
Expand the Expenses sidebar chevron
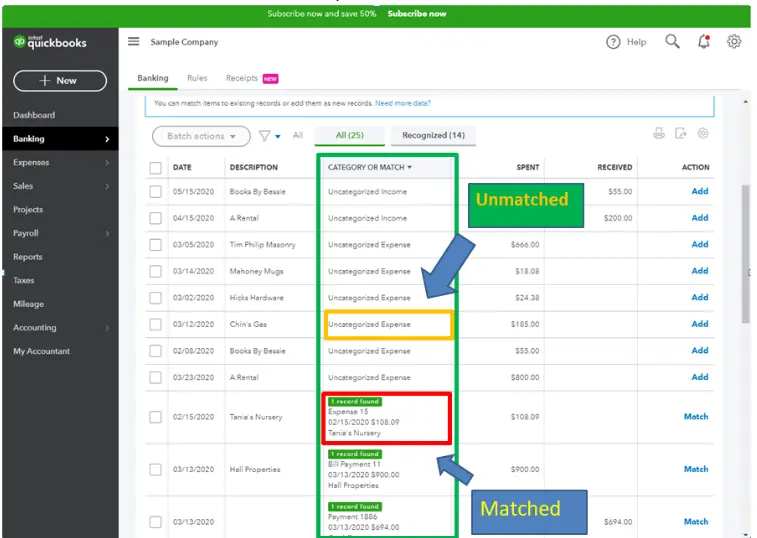click(107, 163)
